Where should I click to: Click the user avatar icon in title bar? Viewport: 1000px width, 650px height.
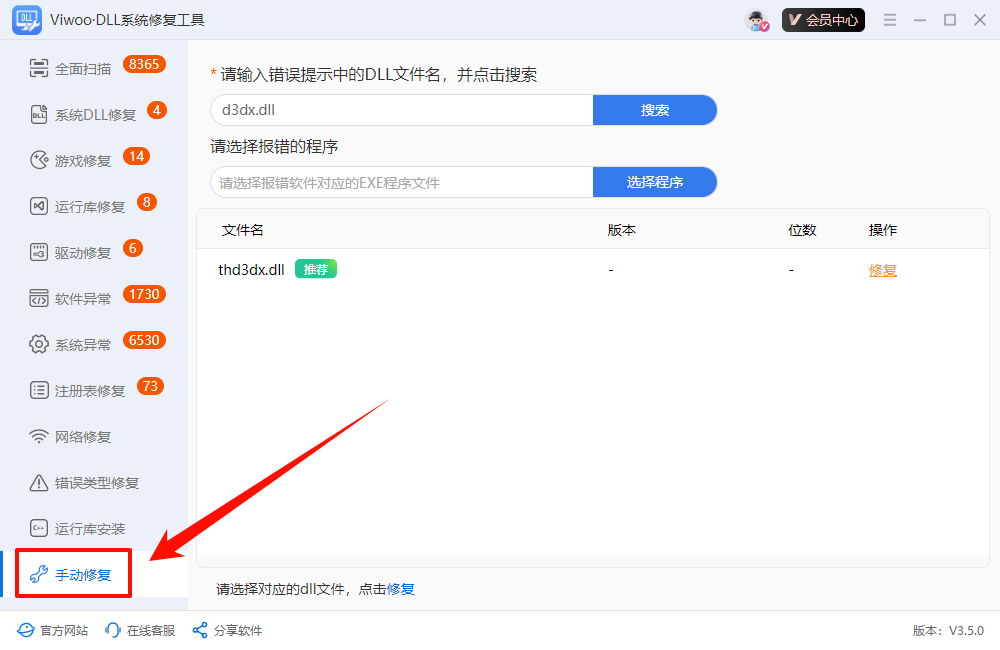tap(757, 20)
